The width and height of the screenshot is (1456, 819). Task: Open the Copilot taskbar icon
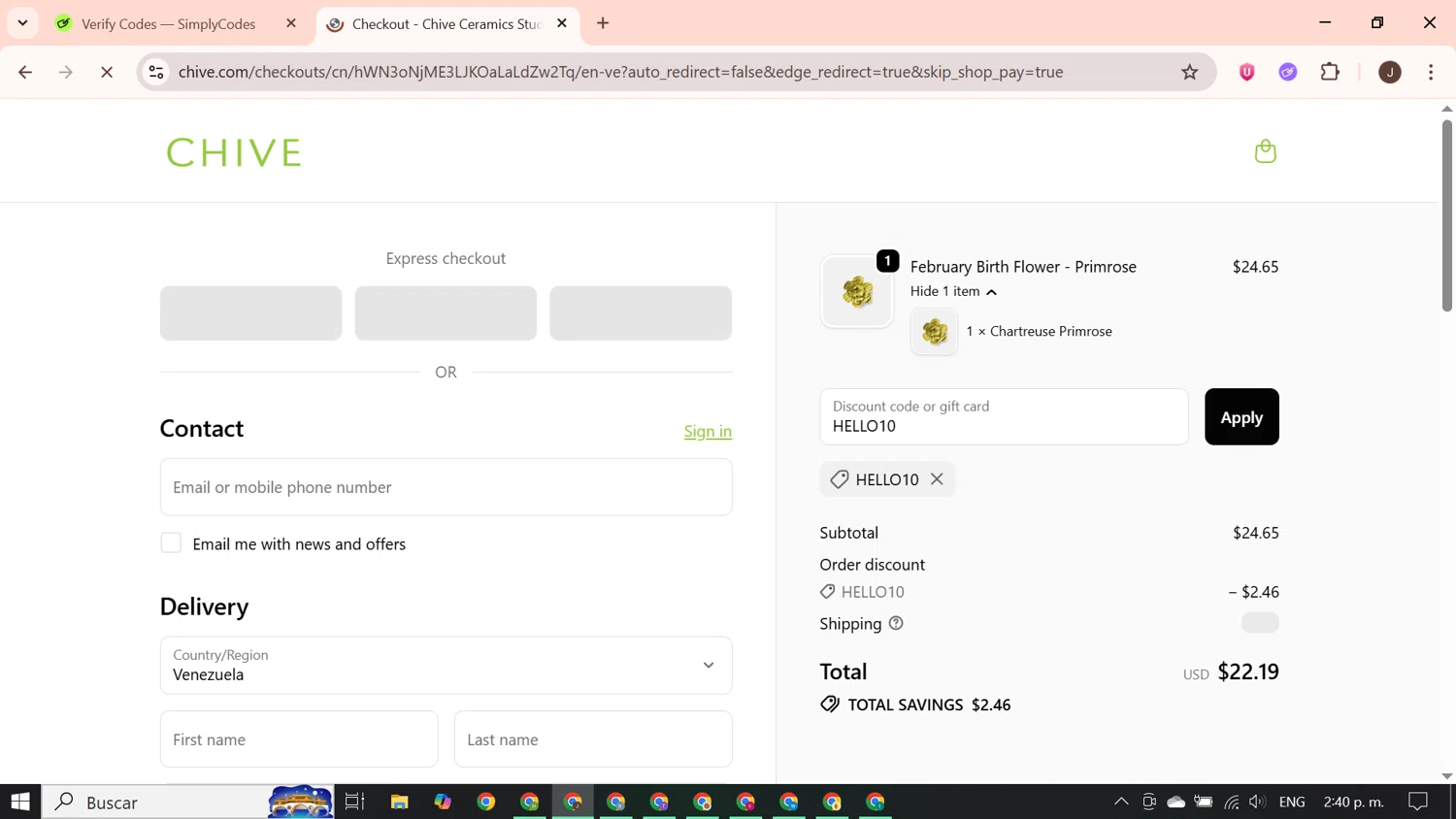[x=443, y=802]
